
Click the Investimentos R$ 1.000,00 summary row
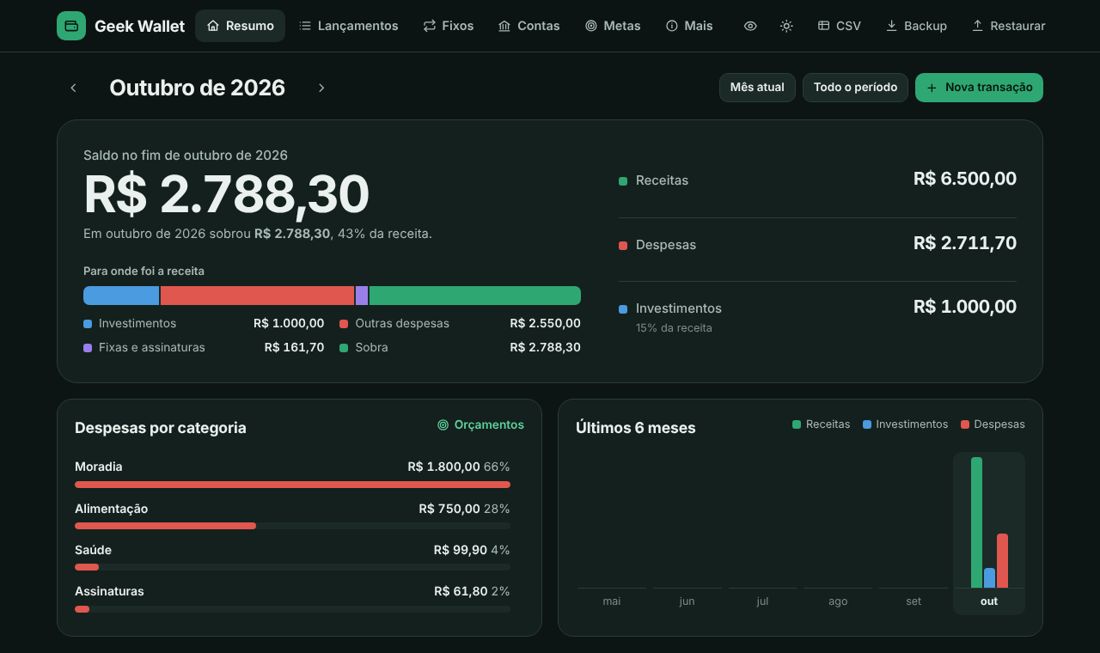point(817,316)
